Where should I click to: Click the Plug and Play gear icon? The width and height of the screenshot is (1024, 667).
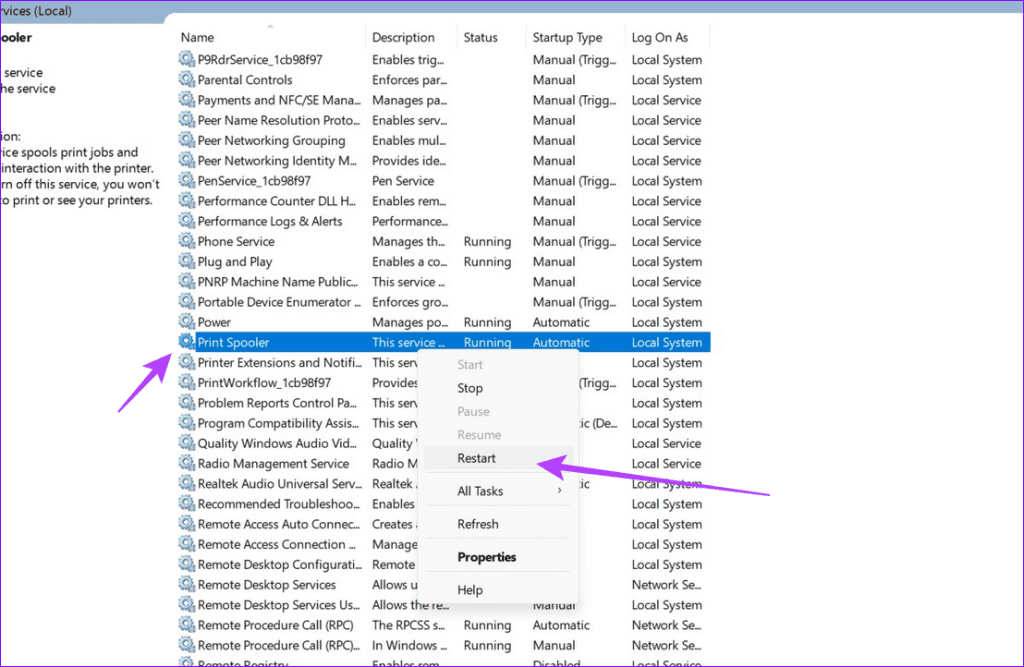point(186,261)
